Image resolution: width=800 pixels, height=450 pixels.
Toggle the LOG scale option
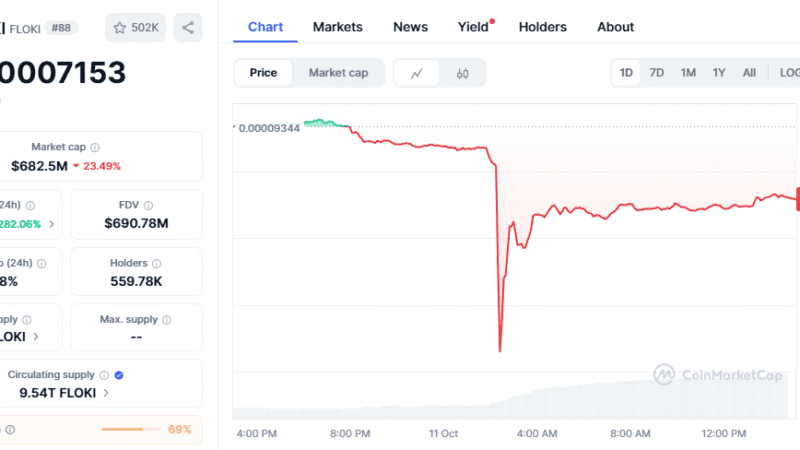point(789,73)
